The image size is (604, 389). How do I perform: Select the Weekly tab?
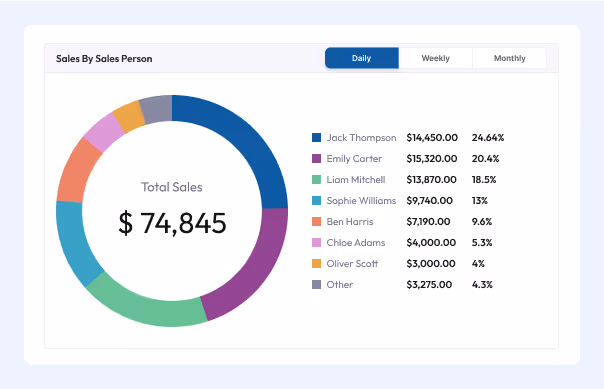[435, 58]
